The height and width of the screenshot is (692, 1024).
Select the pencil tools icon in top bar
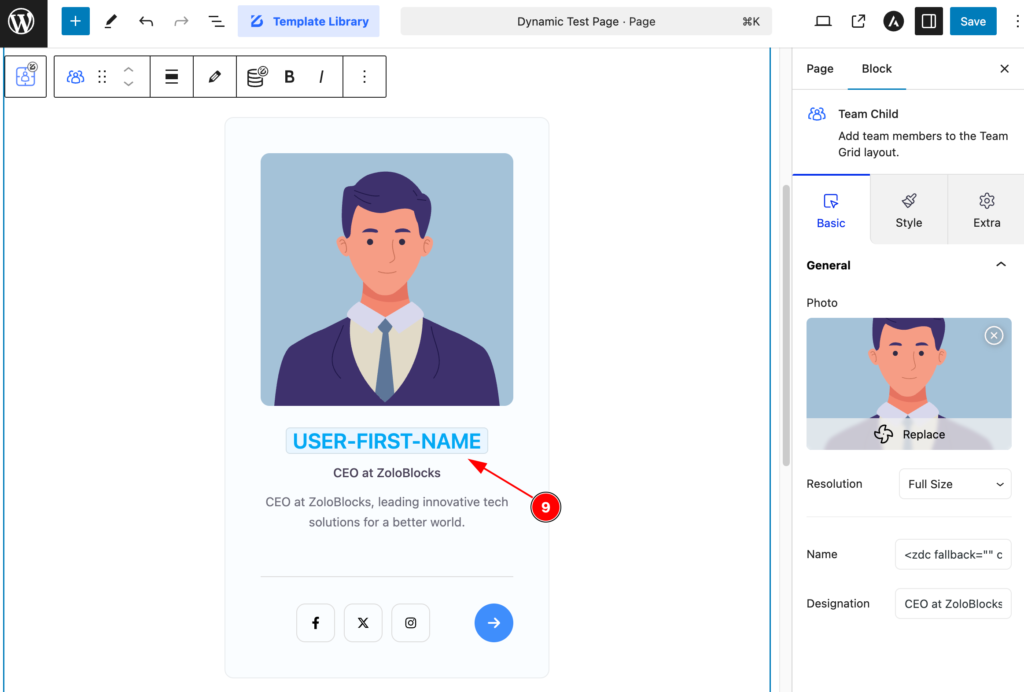111,22
